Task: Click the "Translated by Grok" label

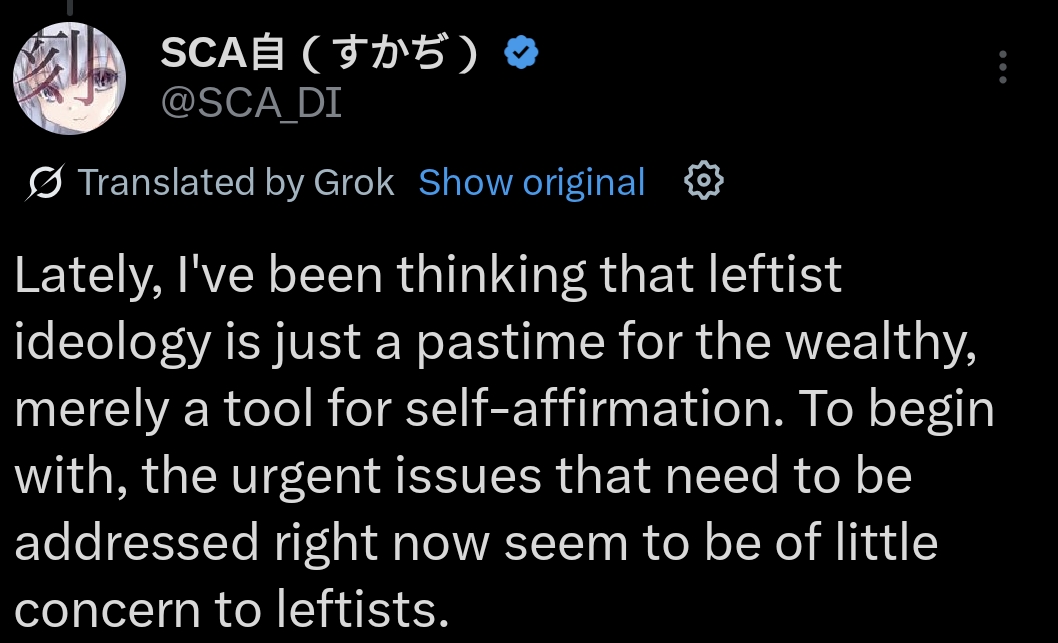Action: click(236, 183)
